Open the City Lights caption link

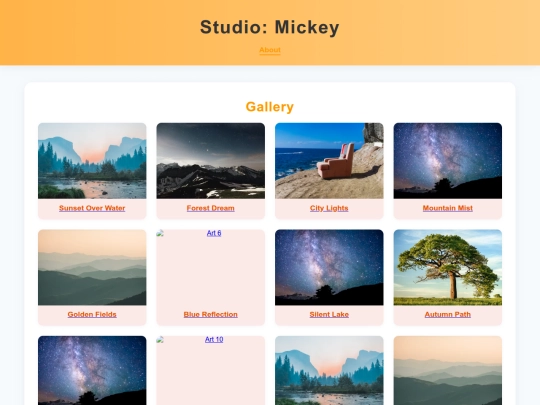point(329,208)
